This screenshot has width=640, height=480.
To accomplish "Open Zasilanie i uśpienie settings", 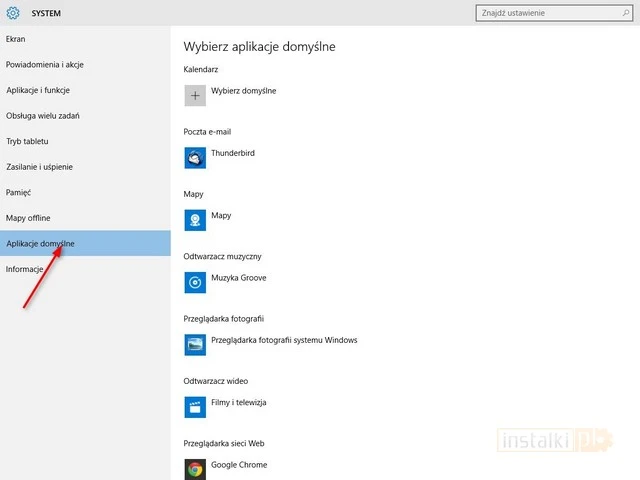I will 39,167.
